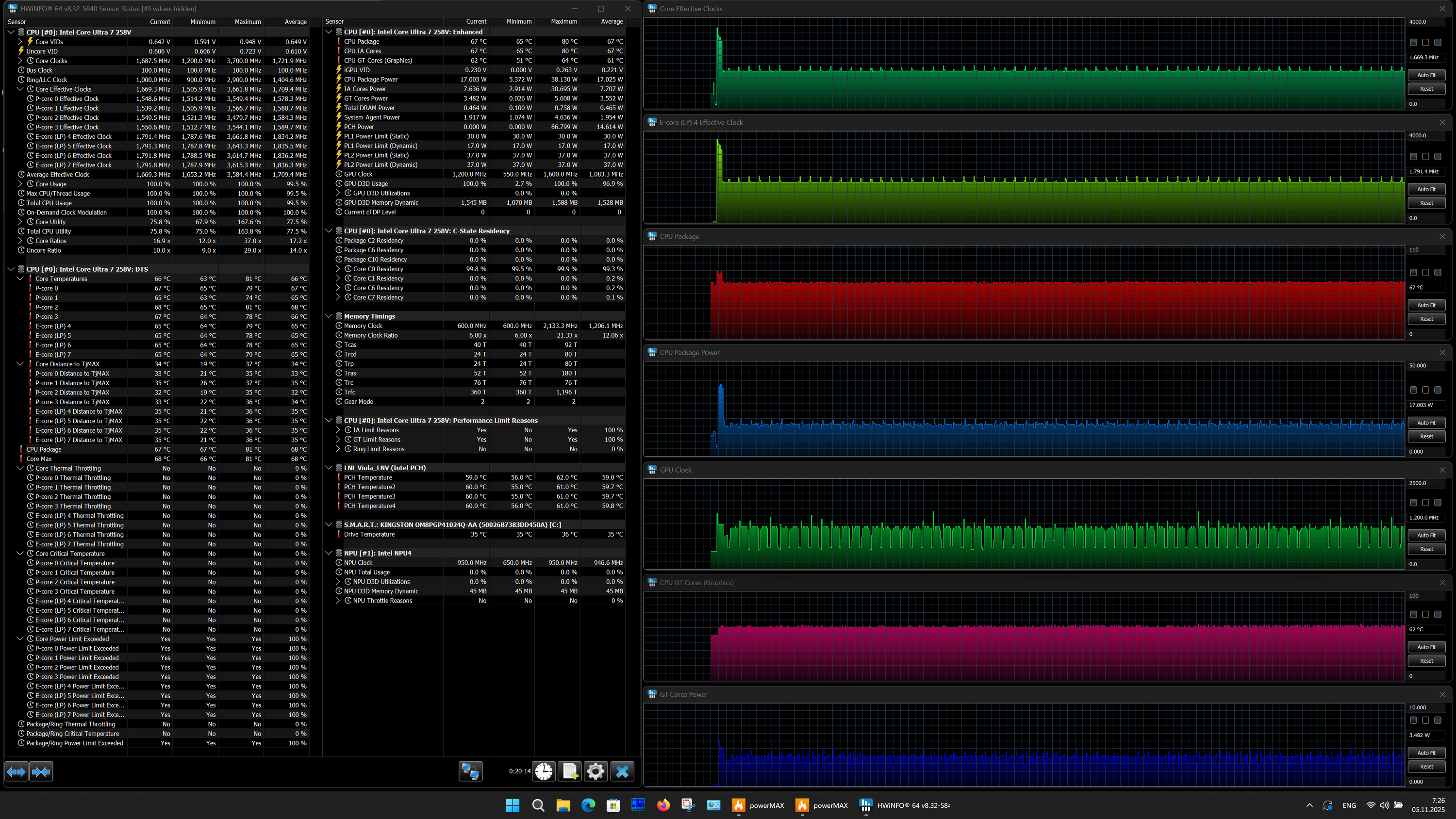1456x819 pixels.
Task: Click the clock reset-timer icon
Action: point(544,771)
